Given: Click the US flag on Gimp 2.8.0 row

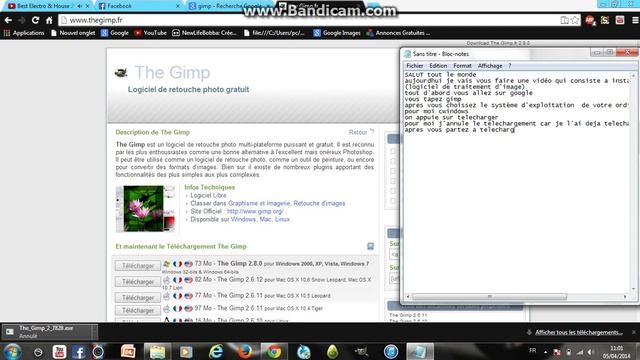Looking at the screenshot, I should (188, 264).
